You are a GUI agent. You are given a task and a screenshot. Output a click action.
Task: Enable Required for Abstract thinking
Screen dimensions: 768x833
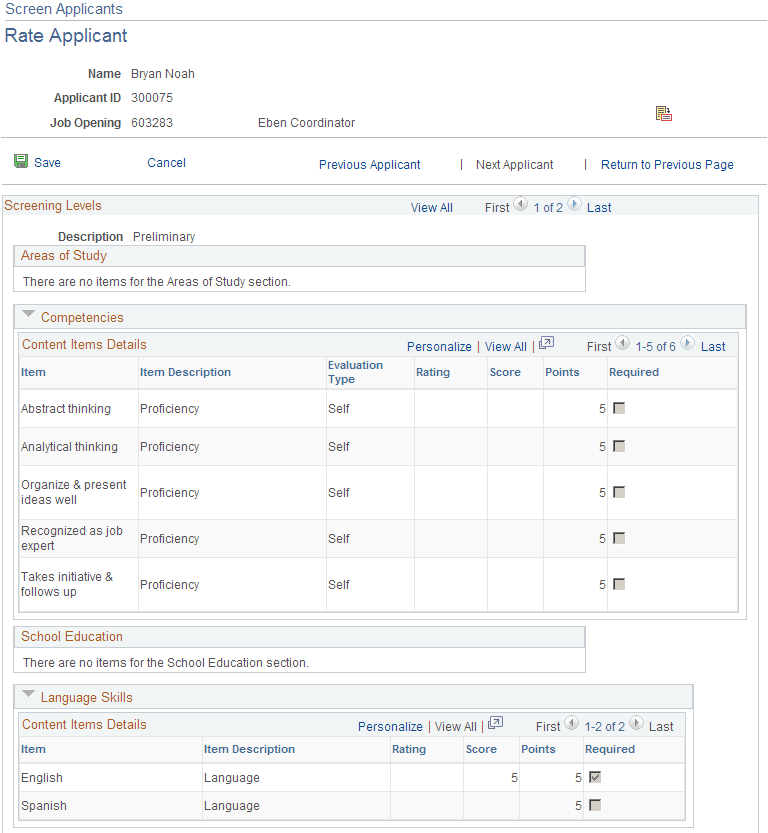pyautogui.click(x=619, y=408)
